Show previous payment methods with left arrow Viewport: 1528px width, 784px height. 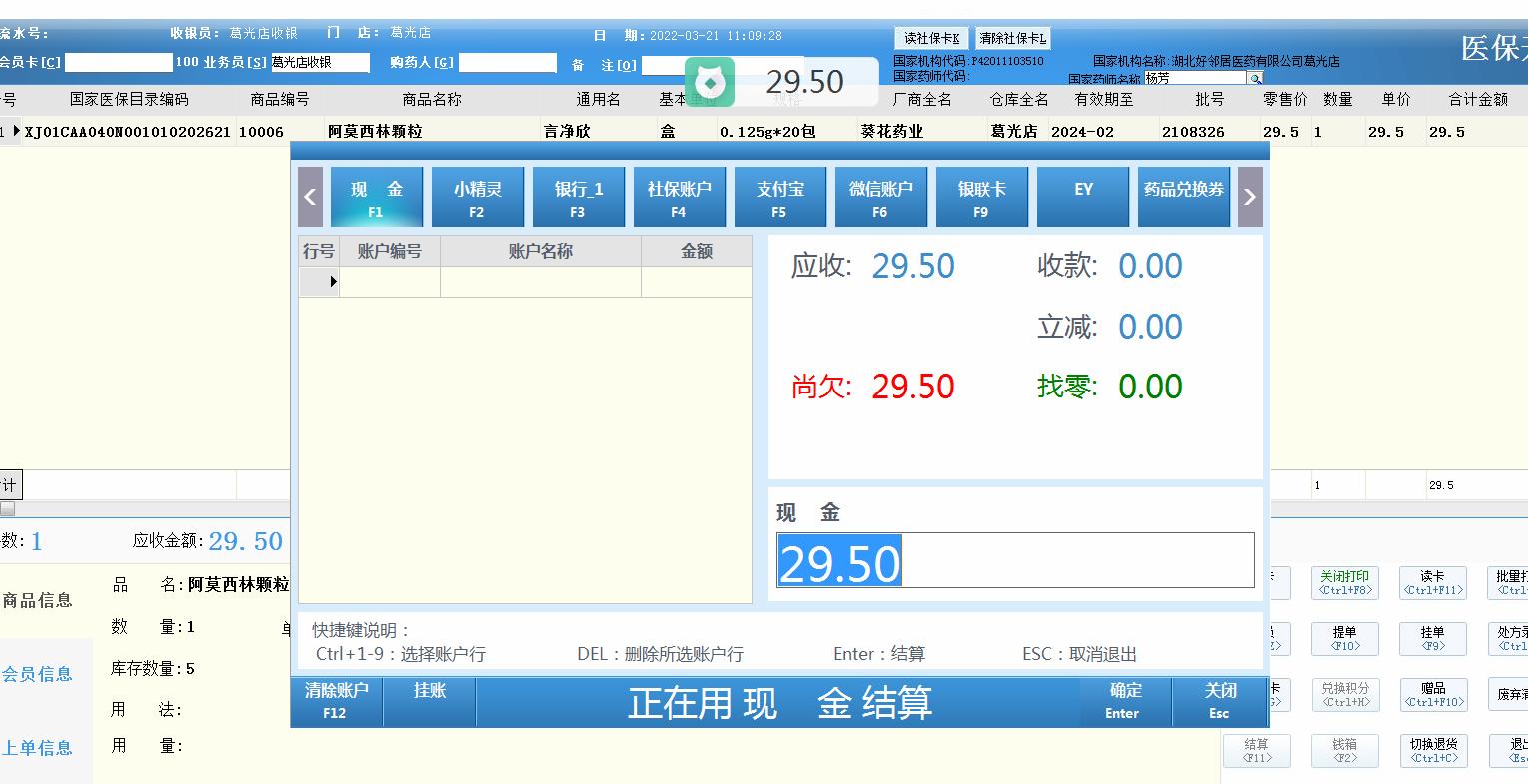[x=310, y=197]
